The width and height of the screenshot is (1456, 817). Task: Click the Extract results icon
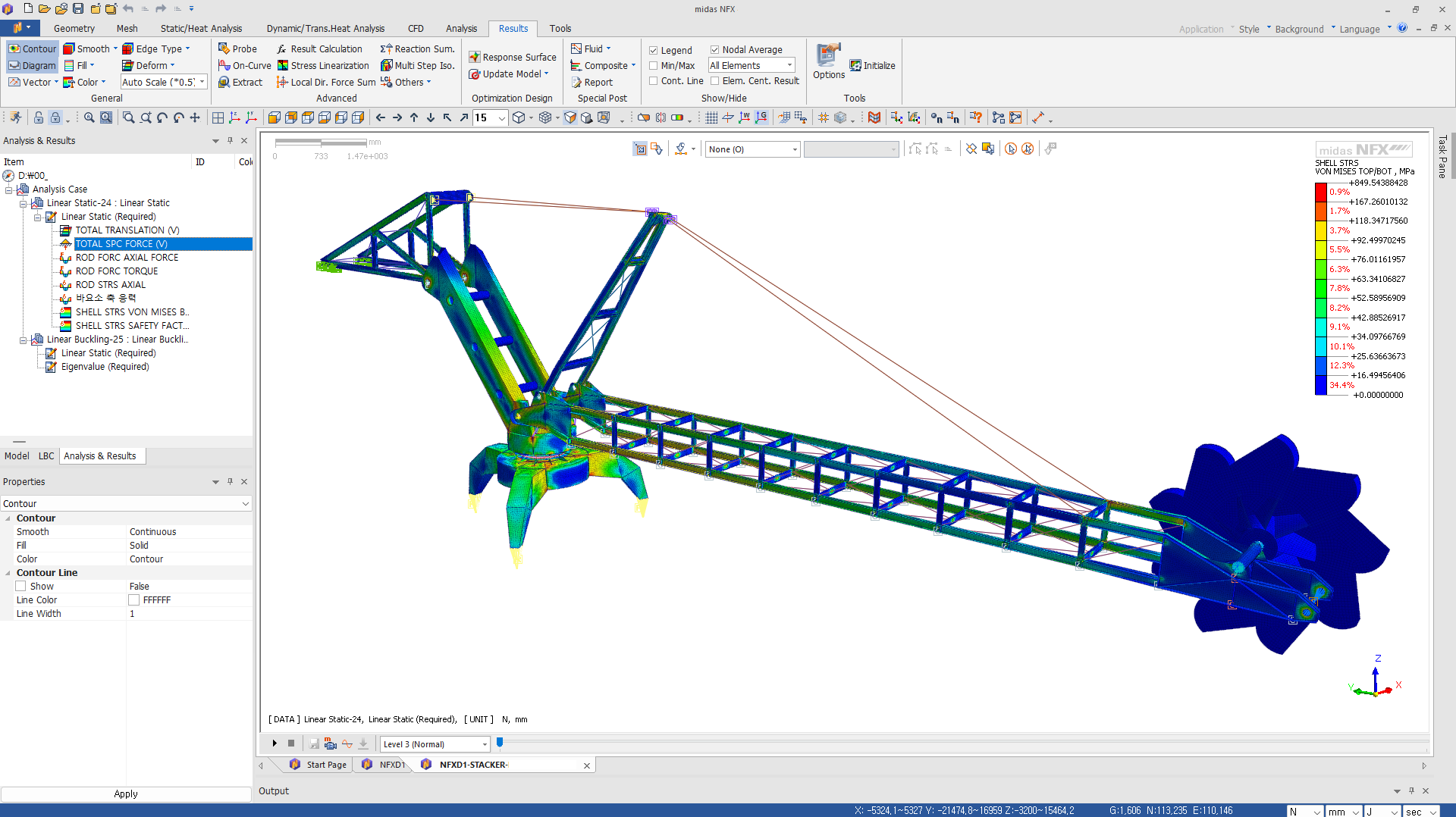(x=224, y=82)
